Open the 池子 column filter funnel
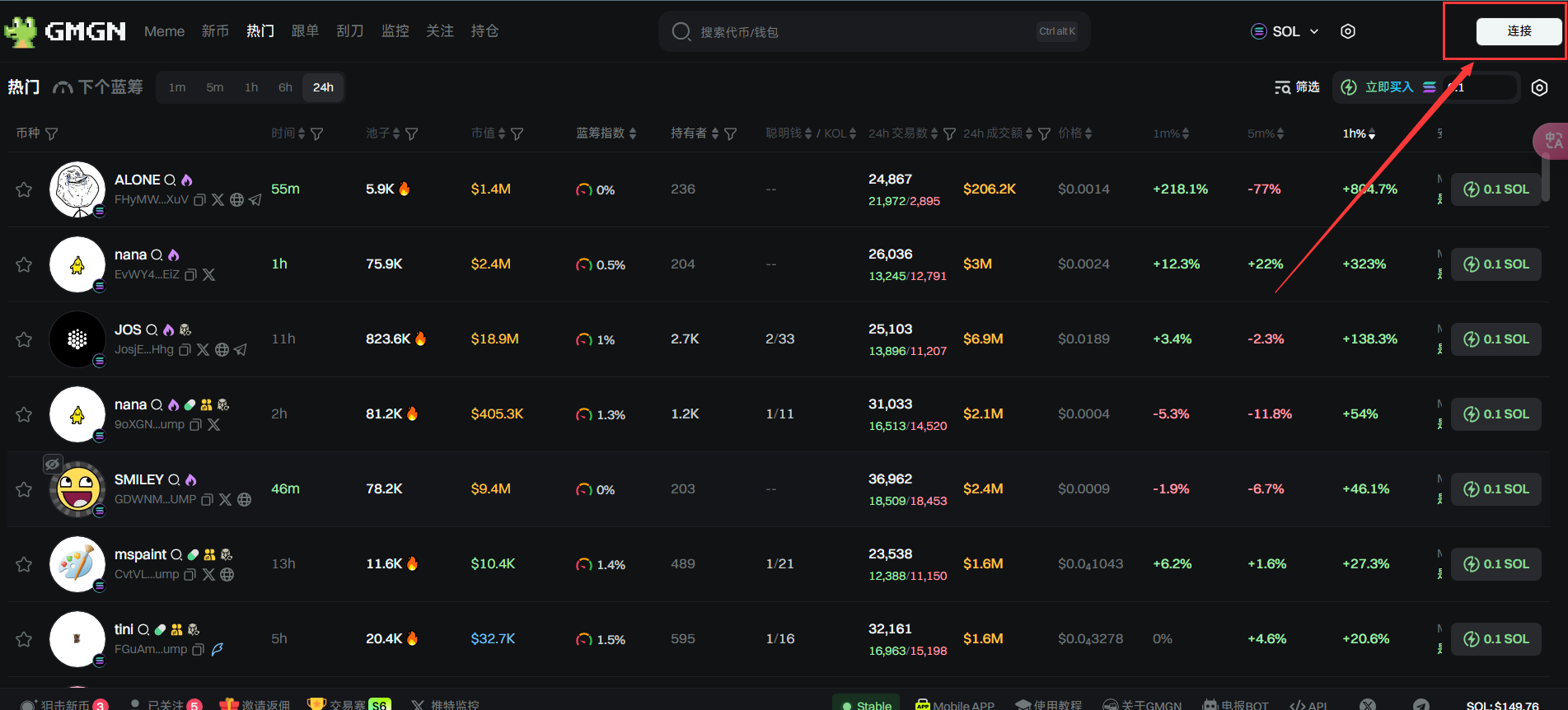The width and height of the screenshot is (1568, 710). [x=412, y=133]
